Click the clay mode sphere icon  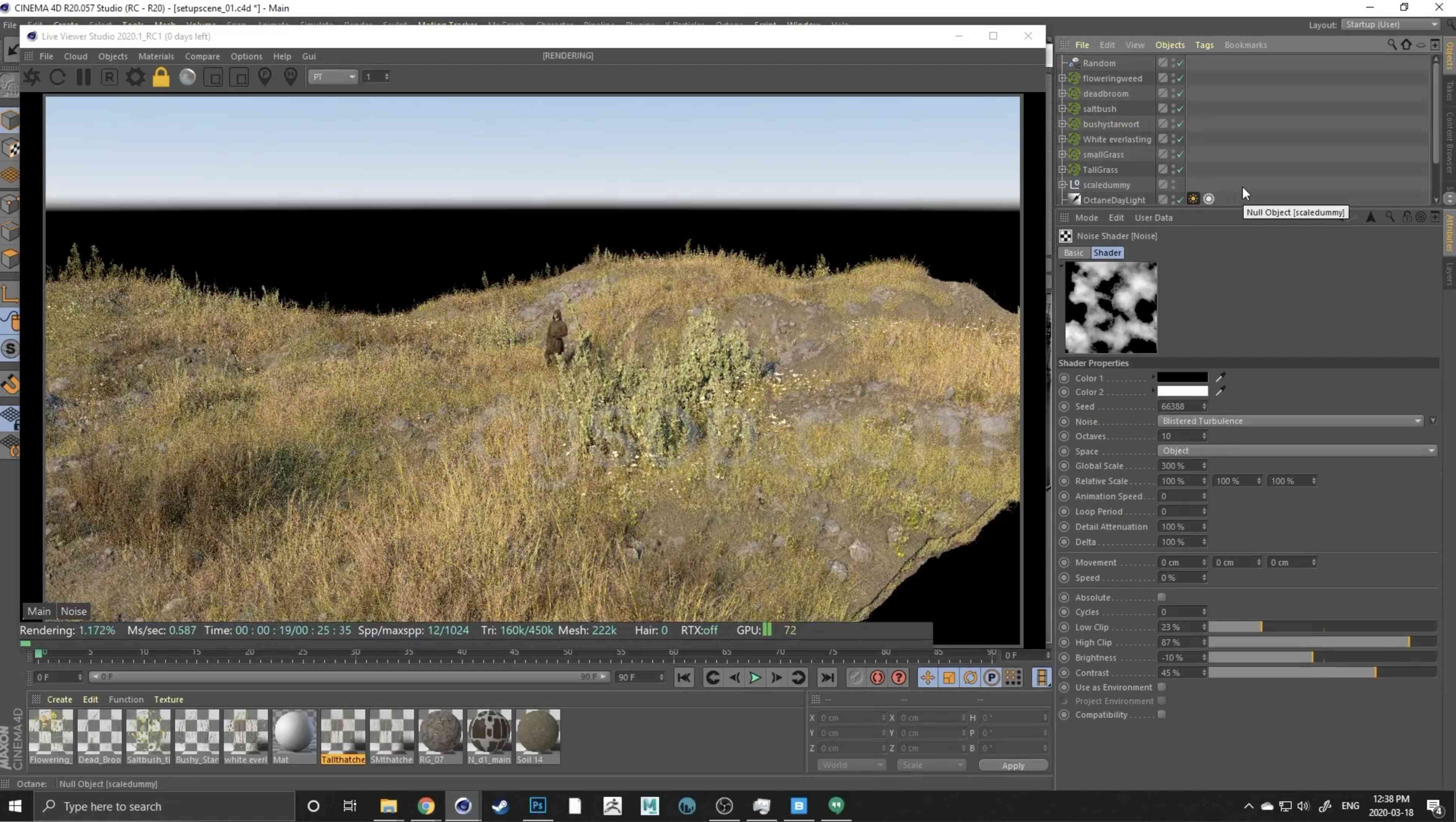click(188, 77)
